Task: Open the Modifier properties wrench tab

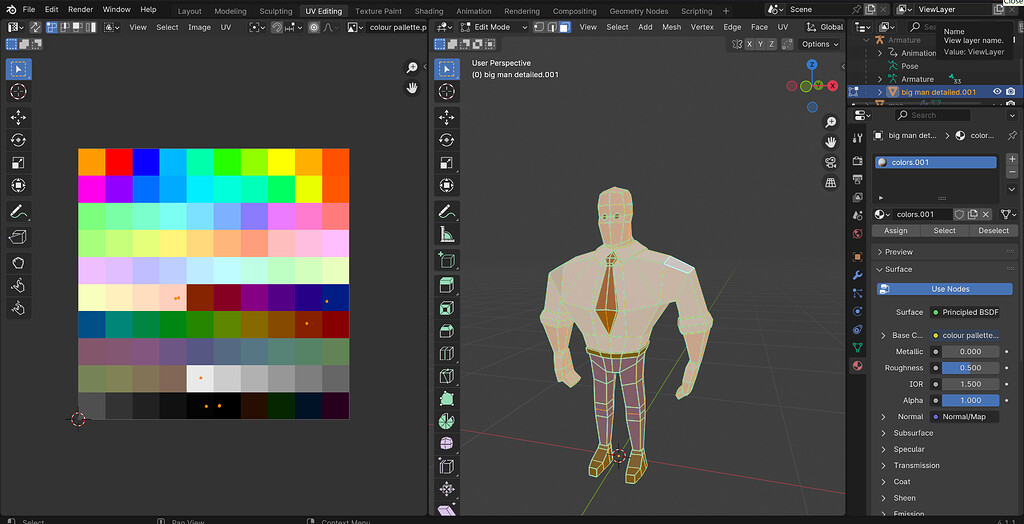Action: [858, 275]
